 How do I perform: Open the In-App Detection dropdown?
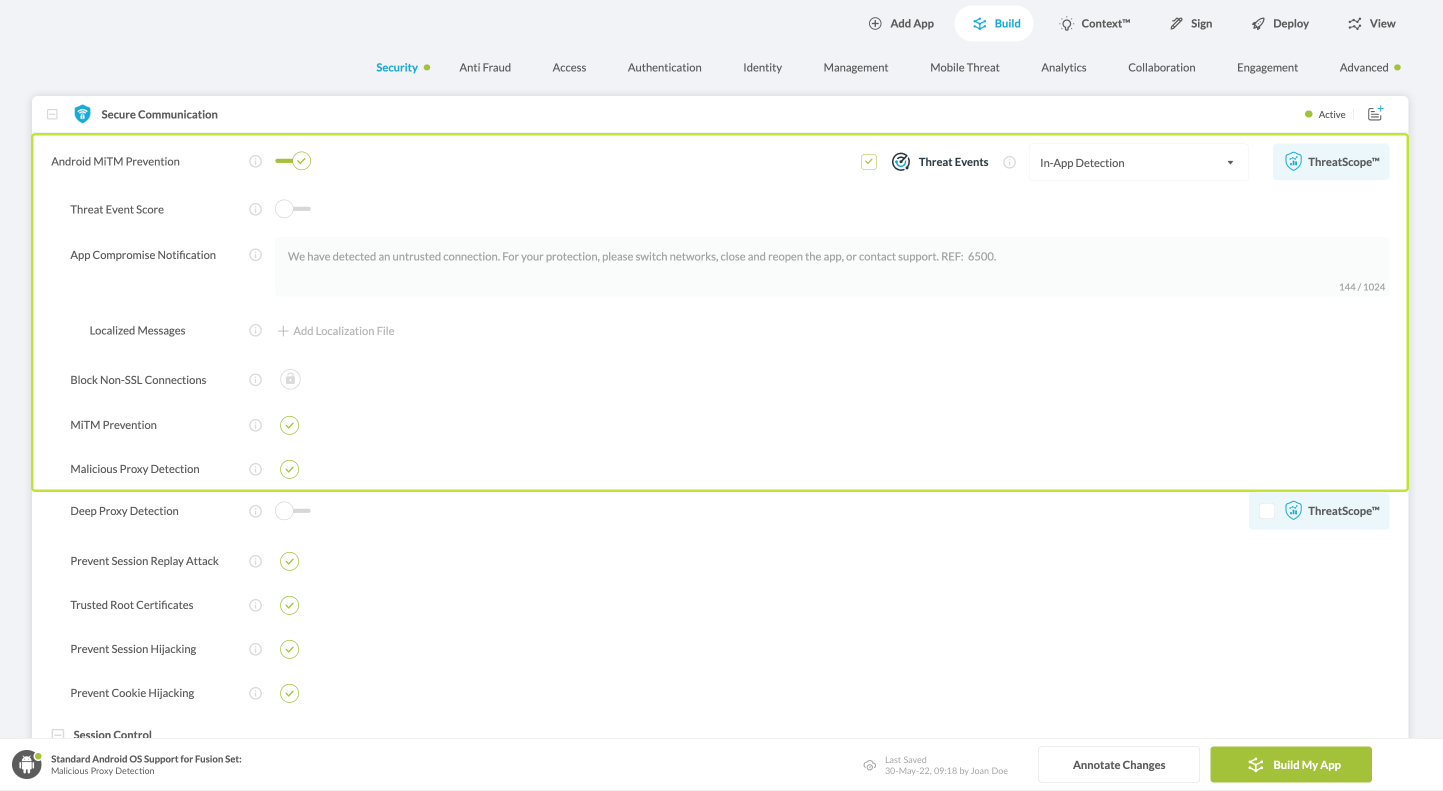[x=1138, y=163]
